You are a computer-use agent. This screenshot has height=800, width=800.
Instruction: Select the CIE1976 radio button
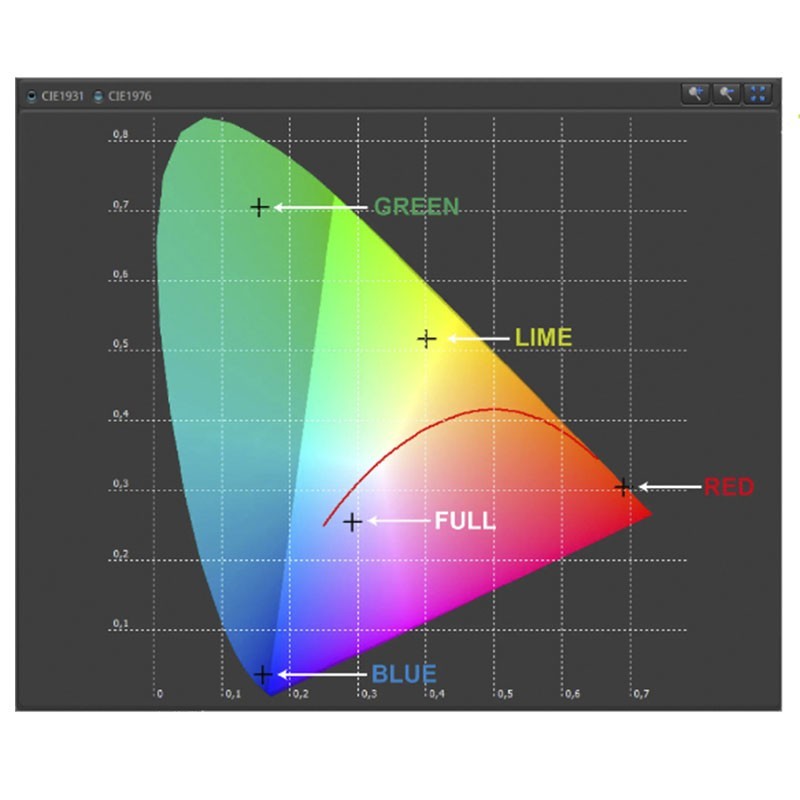coord(98,96)
